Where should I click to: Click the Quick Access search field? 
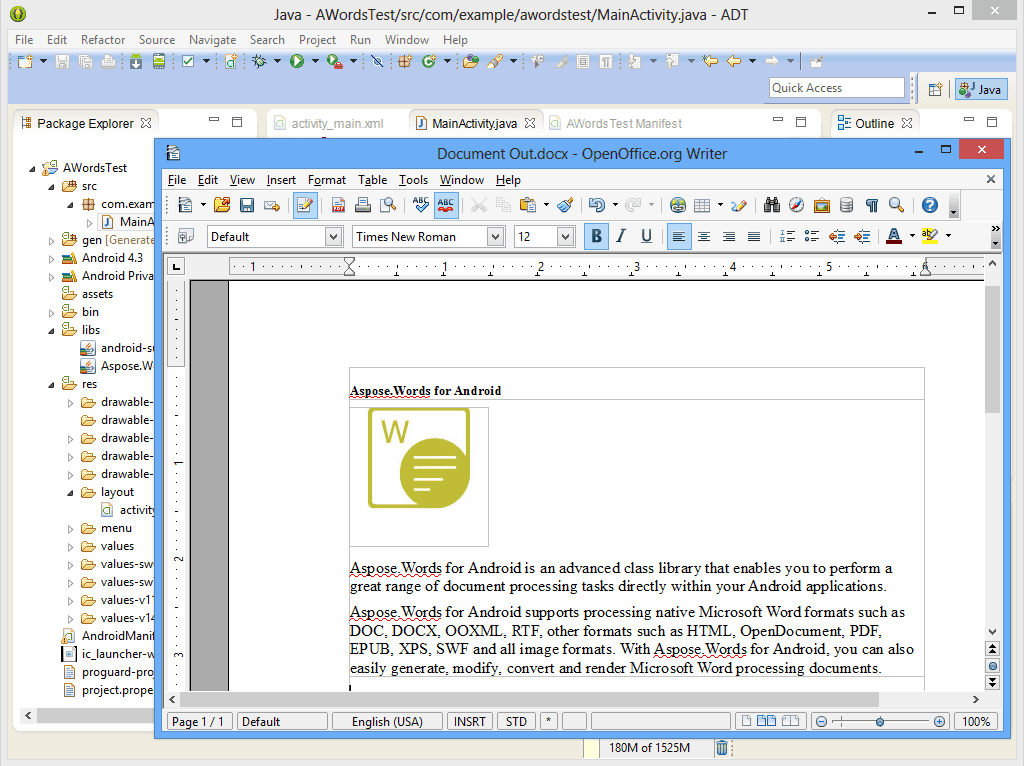point(837,88)
